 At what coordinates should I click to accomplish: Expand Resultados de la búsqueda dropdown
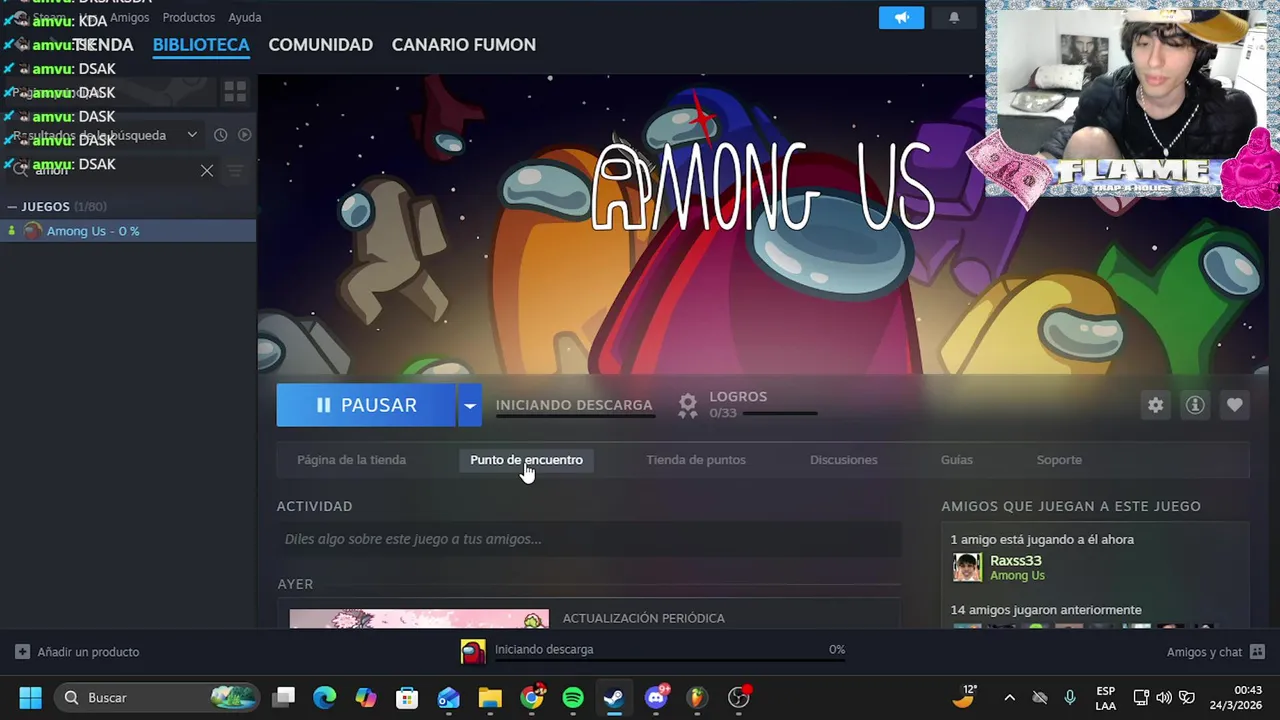[x=192, y=135]
